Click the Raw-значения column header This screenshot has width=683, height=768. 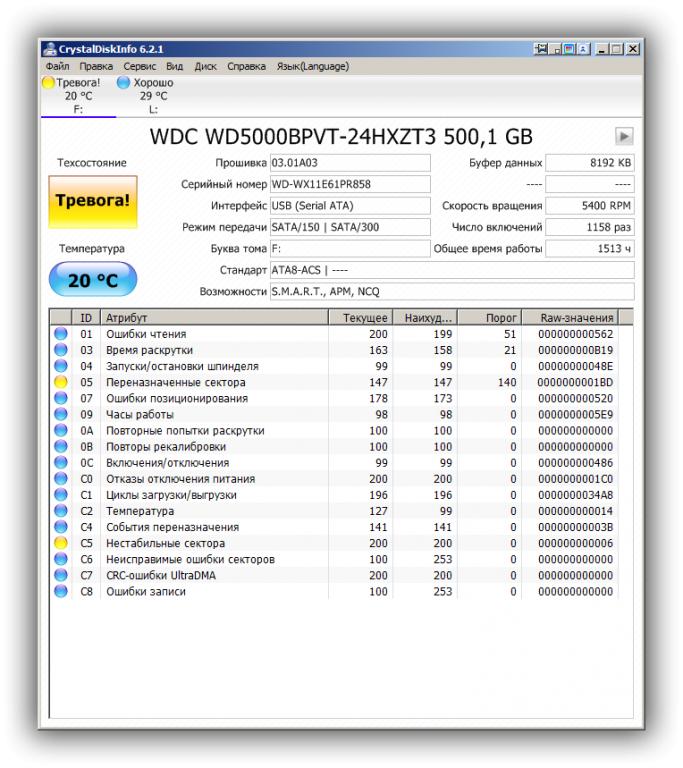[570, 318]
